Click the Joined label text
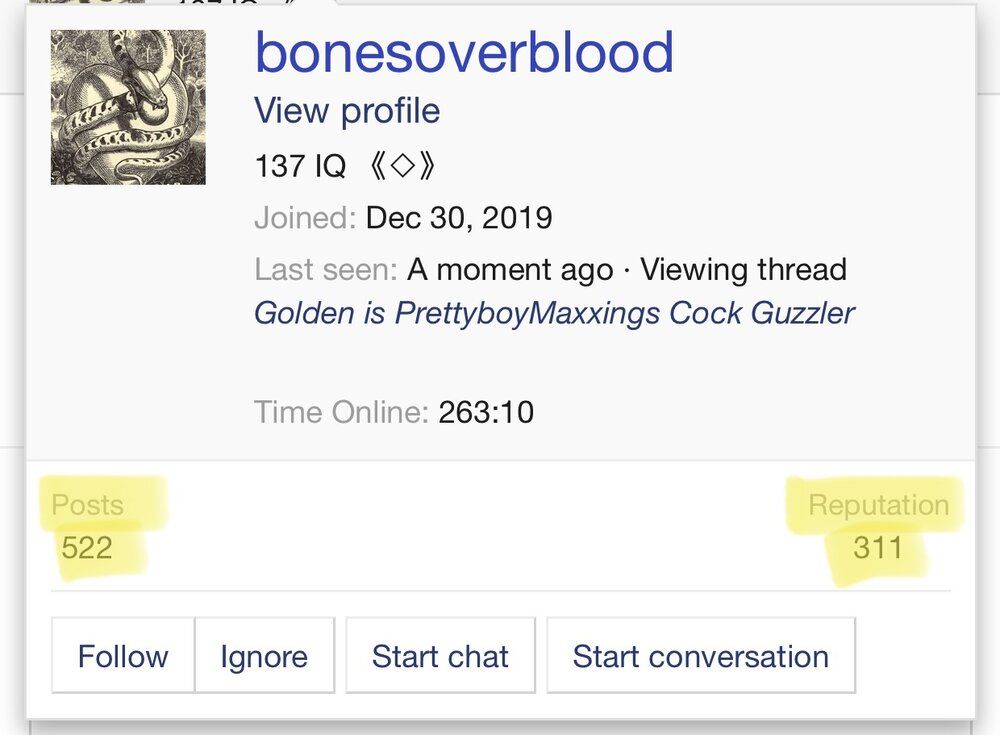 (x=305, y=218)
